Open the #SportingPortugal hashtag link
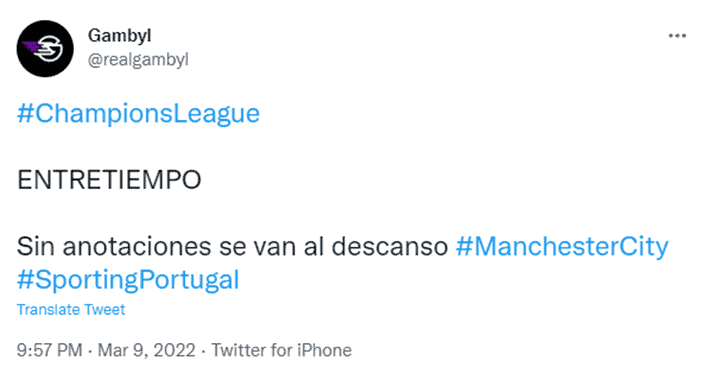 pyautogui.click(x=128, y=280)
